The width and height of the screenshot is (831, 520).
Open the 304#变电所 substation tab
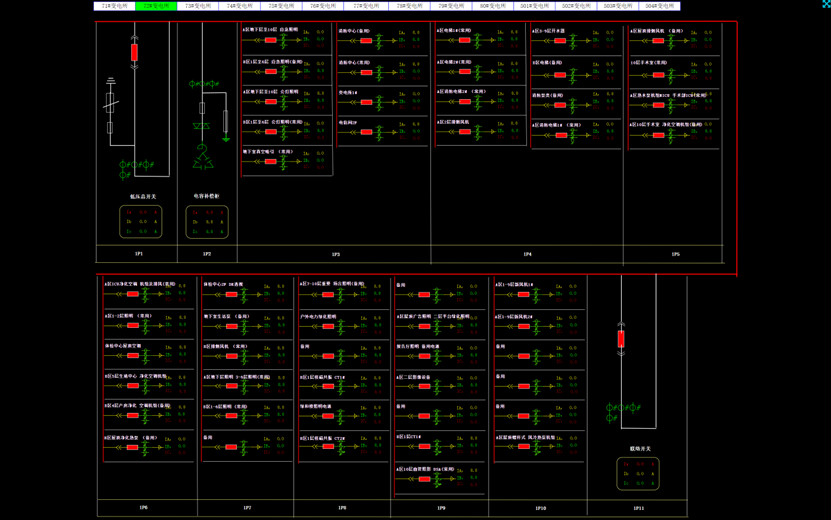click(x=659, y=6)
